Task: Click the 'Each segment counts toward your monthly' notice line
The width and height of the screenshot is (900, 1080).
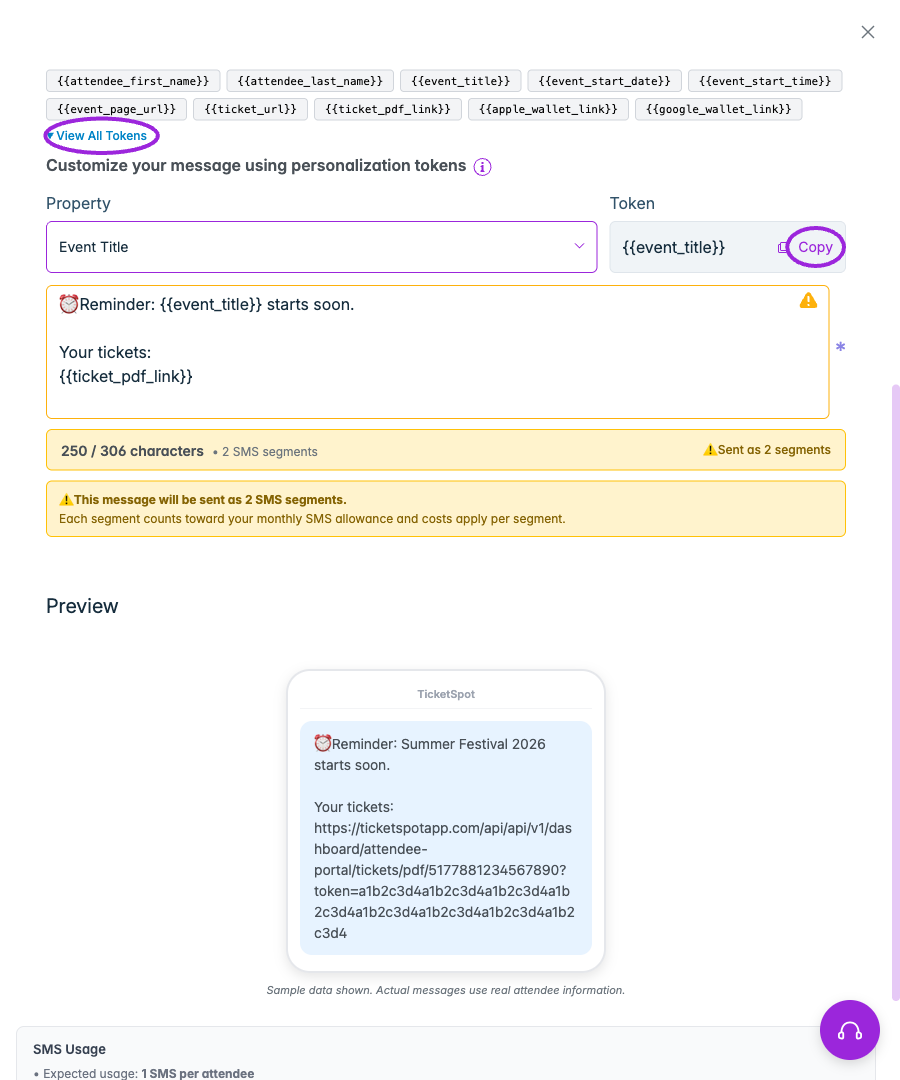Action: pos(312,519)
